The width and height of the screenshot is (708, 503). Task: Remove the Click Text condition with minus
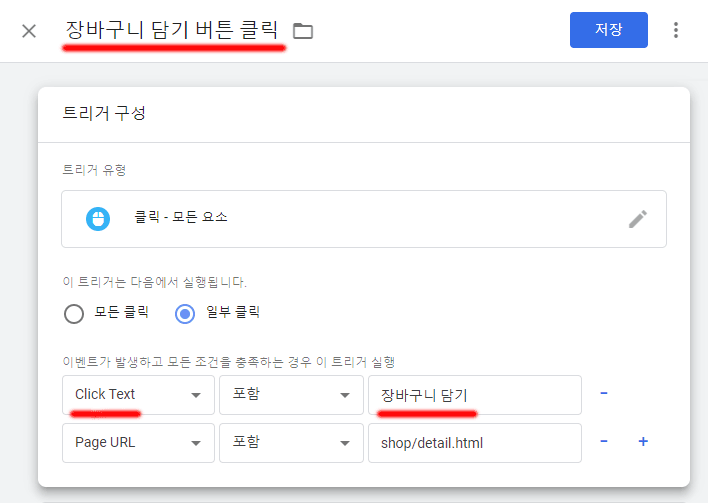pos(604,394)
